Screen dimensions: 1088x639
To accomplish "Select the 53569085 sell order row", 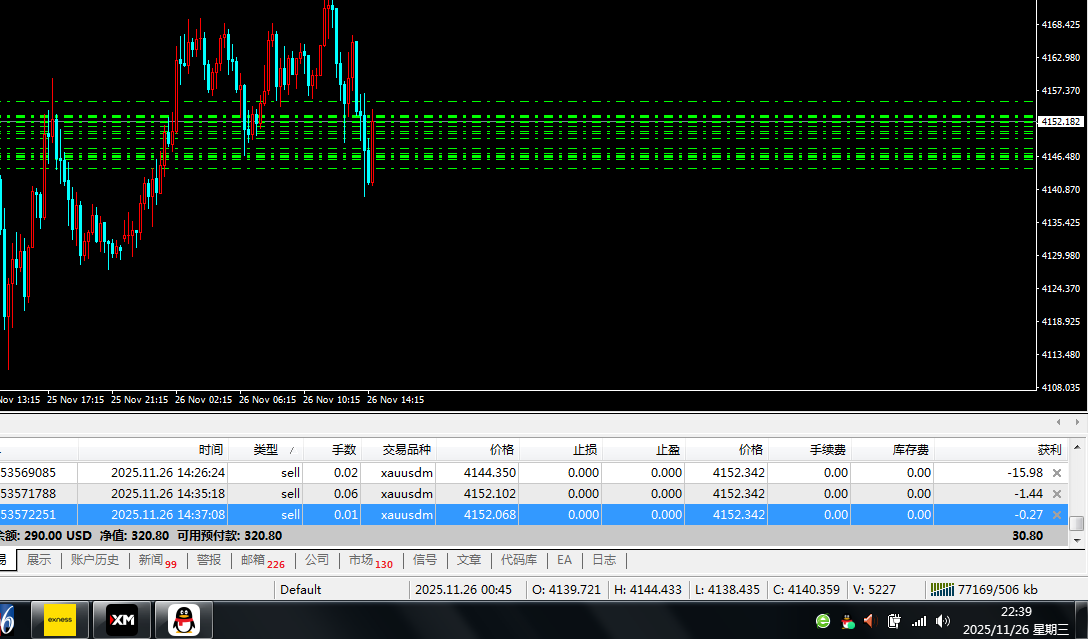I will (x=41, y=473).
